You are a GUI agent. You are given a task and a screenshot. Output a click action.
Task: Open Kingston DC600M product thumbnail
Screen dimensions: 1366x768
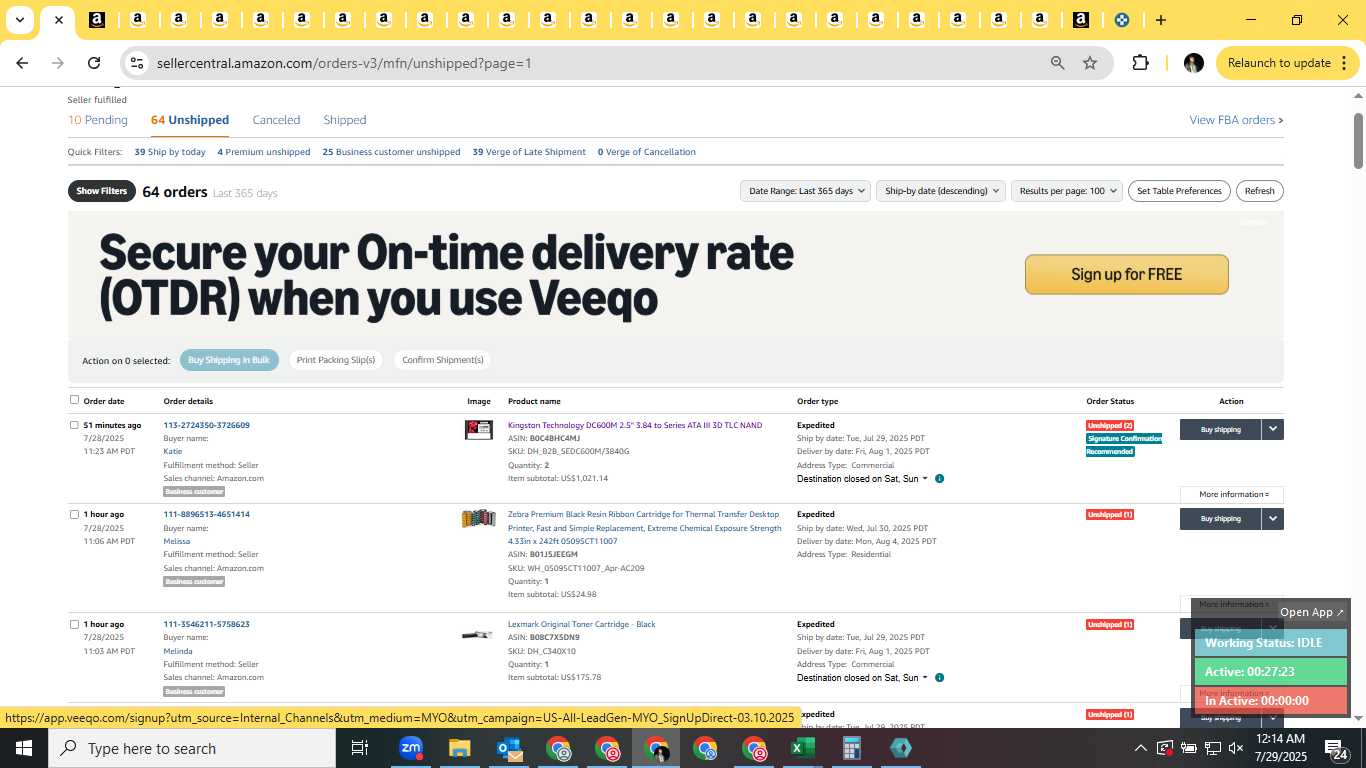pyautogui.click(x=479, y=430)
